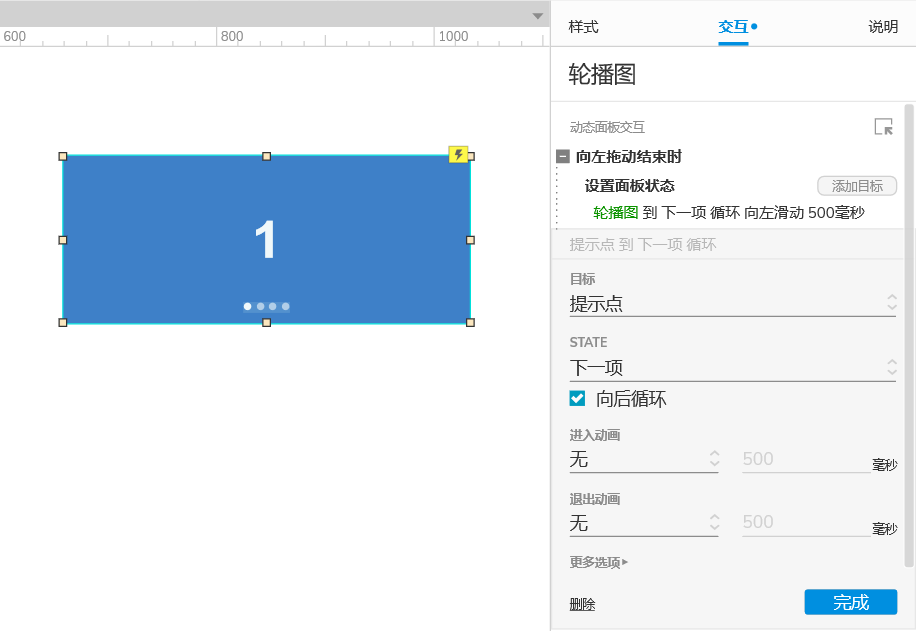917x631 pixels.
Task: Click the carousel panel showing 1
Action: 266,239
